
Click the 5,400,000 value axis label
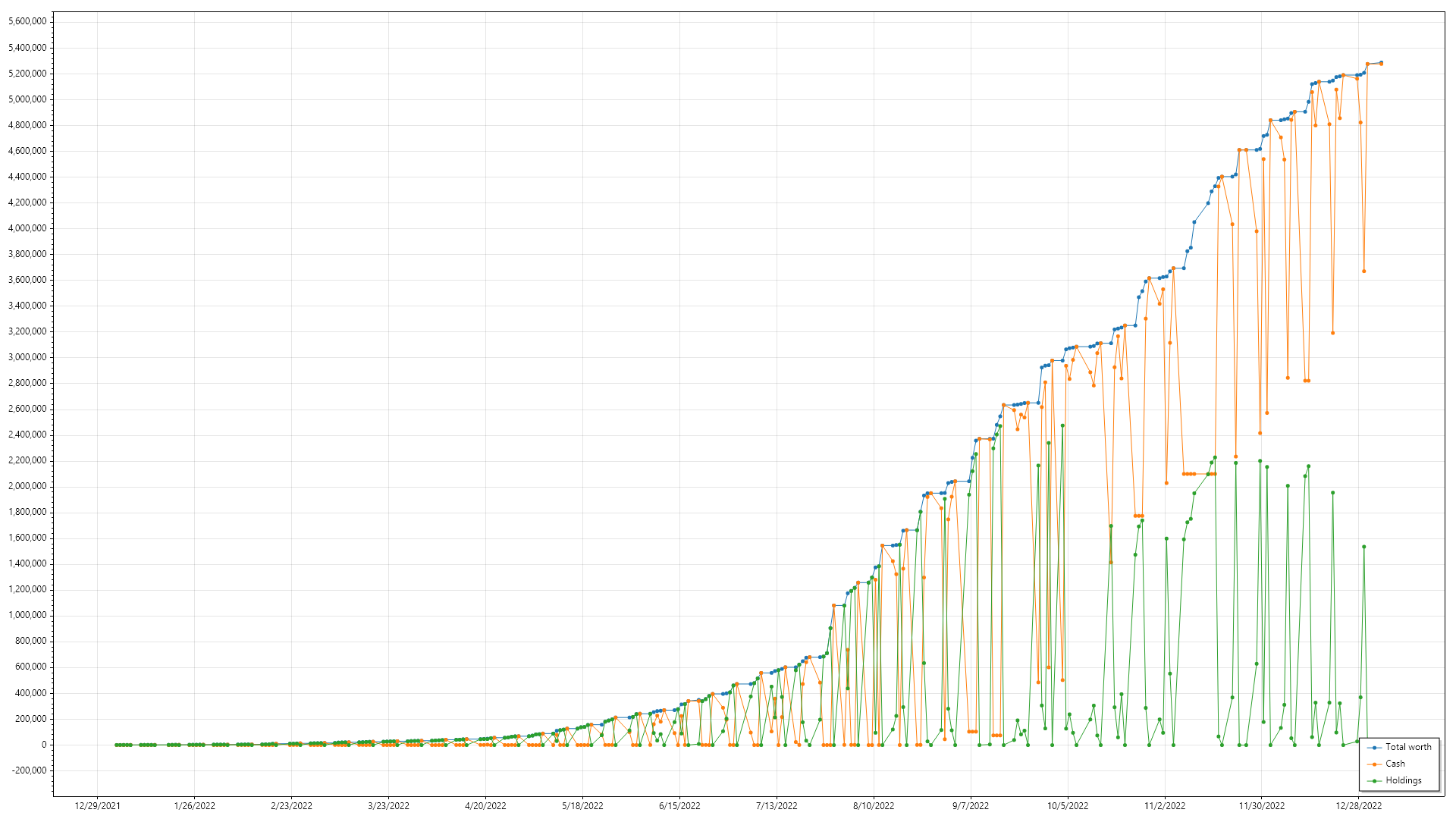27,48
